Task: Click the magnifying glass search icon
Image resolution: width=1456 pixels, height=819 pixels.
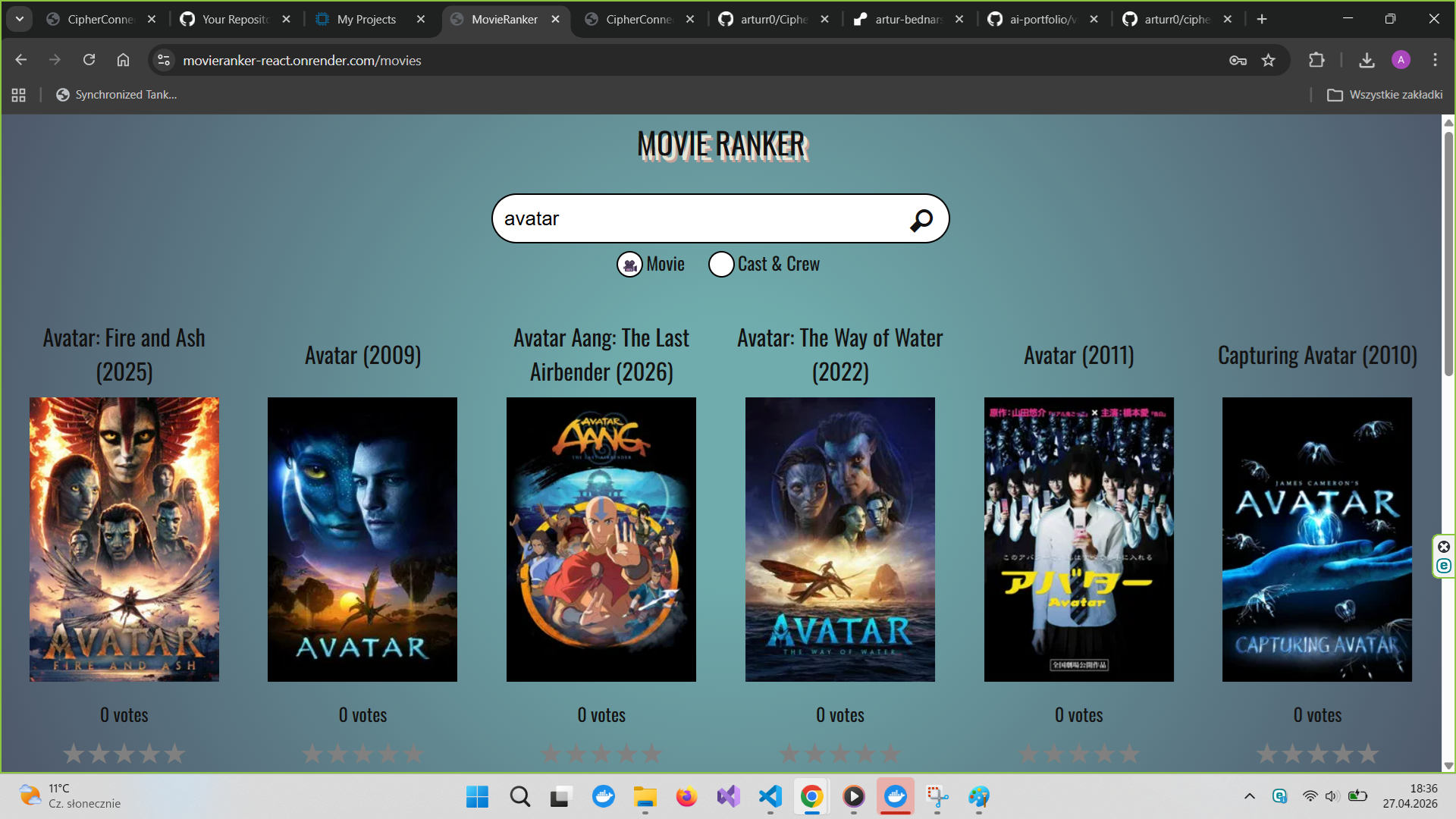Action: (921, 220)
